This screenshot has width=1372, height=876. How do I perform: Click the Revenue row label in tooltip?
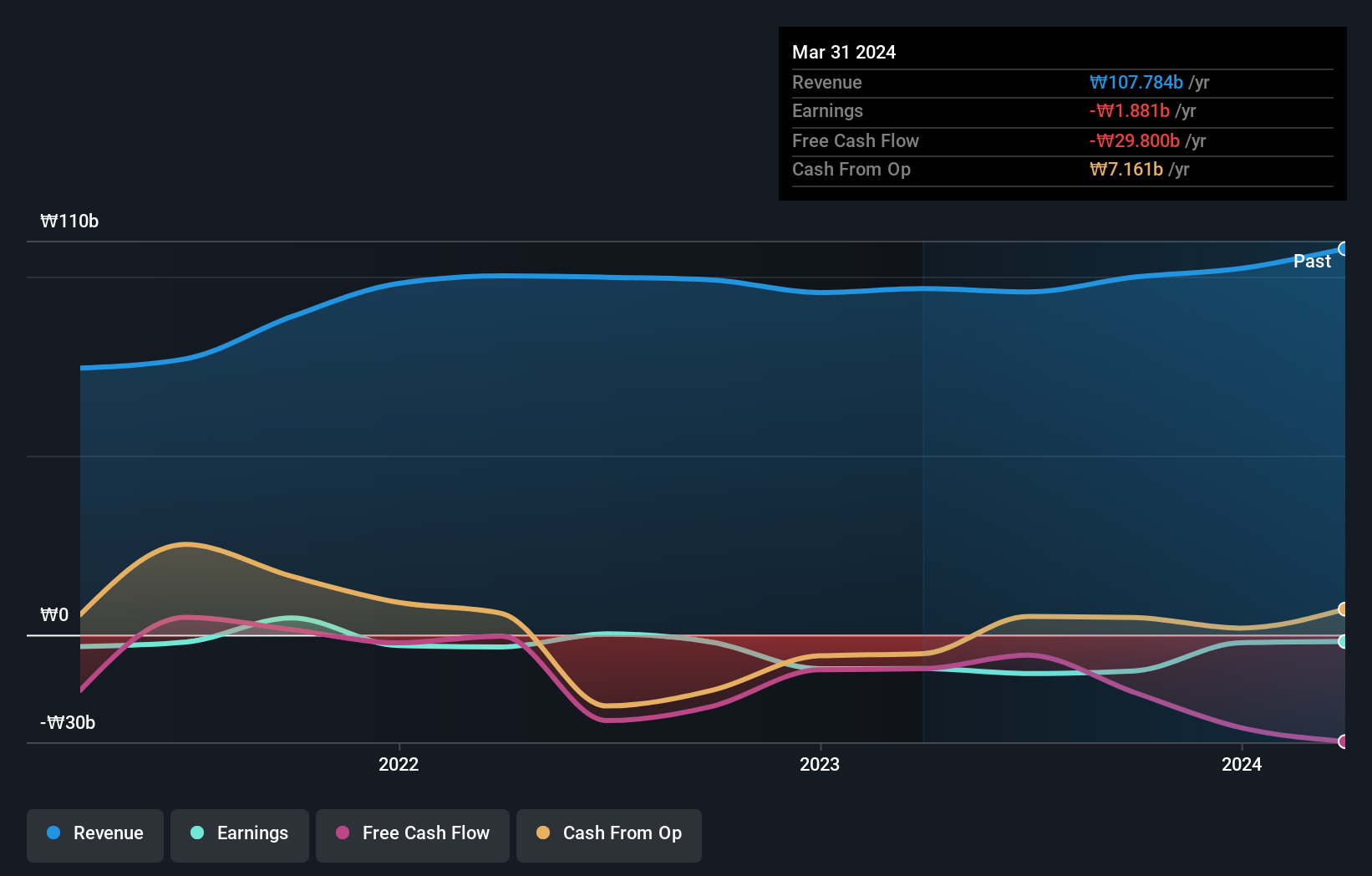point(827,82)
